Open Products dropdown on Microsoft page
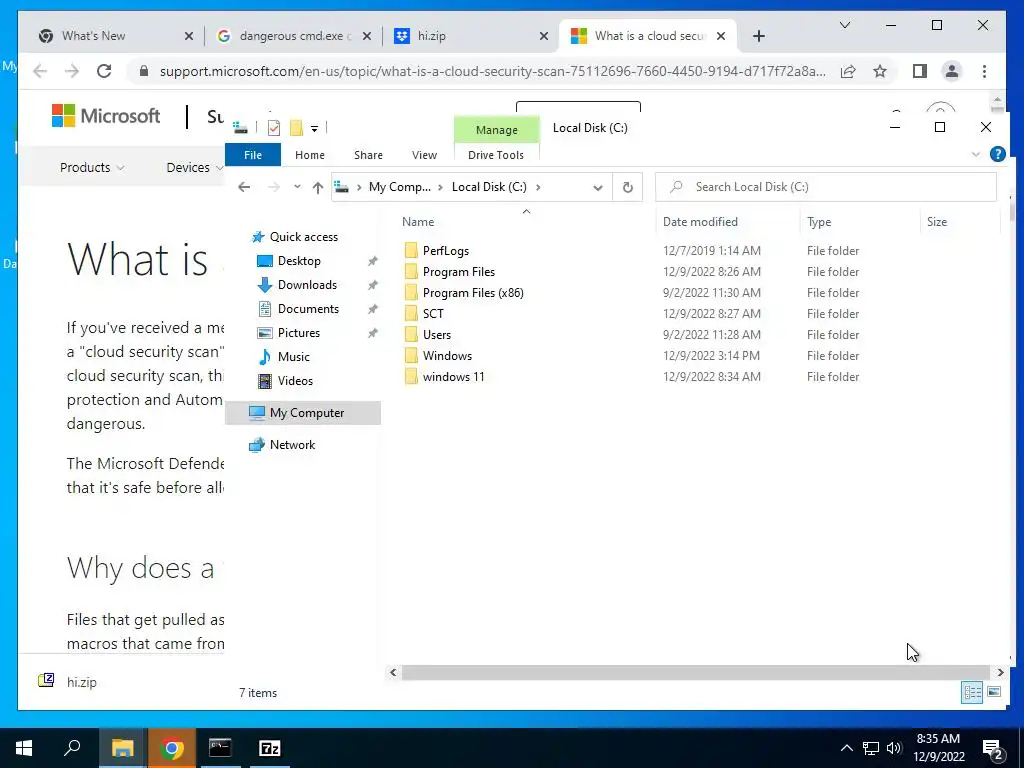The width and height of the screenshot is (1024, 768). [x=92, y=168]
